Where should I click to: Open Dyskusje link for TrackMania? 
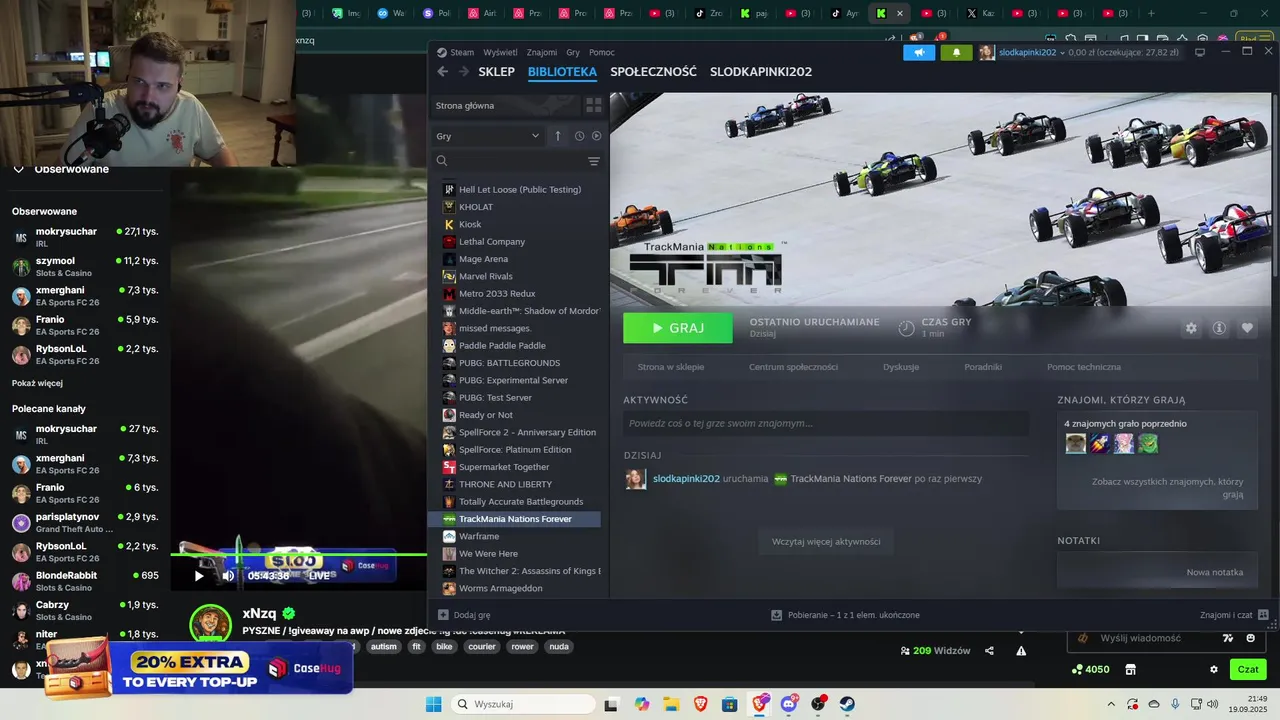pos(901,367)
